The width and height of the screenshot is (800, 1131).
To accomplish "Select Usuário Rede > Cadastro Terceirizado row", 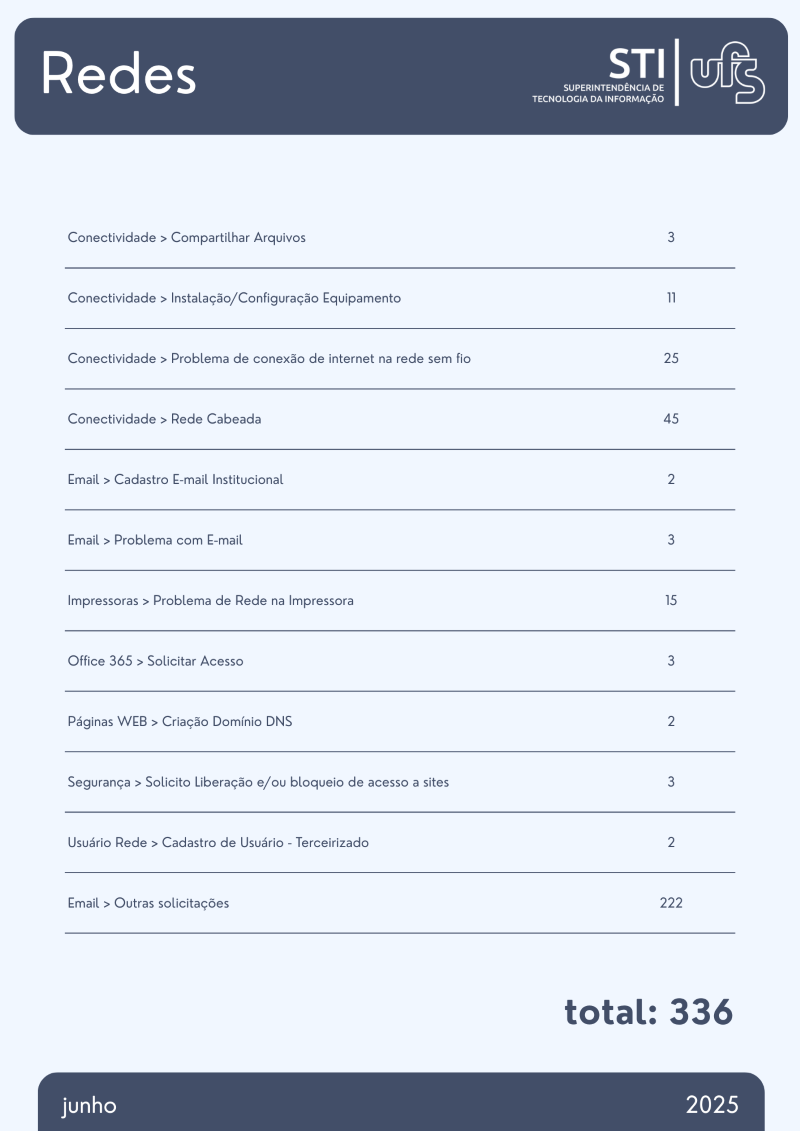I will (218, 843).
